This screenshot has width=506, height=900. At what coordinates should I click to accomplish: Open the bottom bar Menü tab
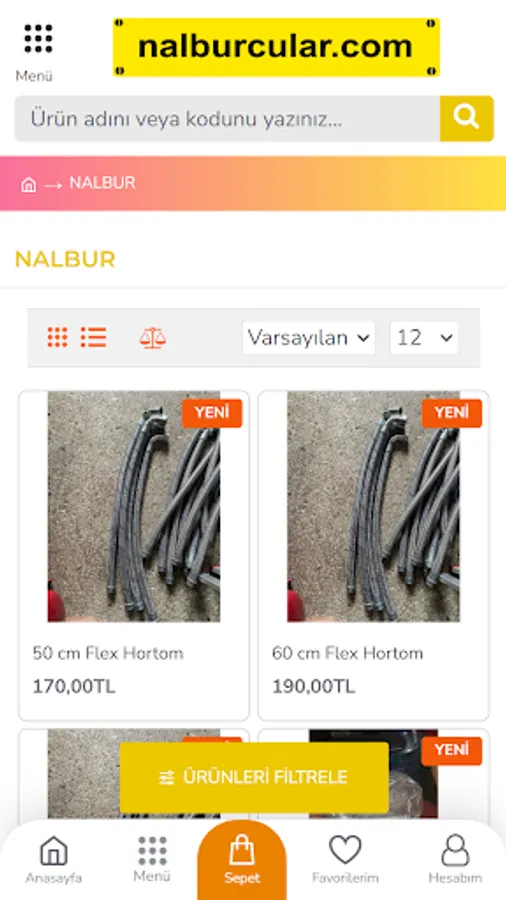pyautogui.click(x=152, y=859)
